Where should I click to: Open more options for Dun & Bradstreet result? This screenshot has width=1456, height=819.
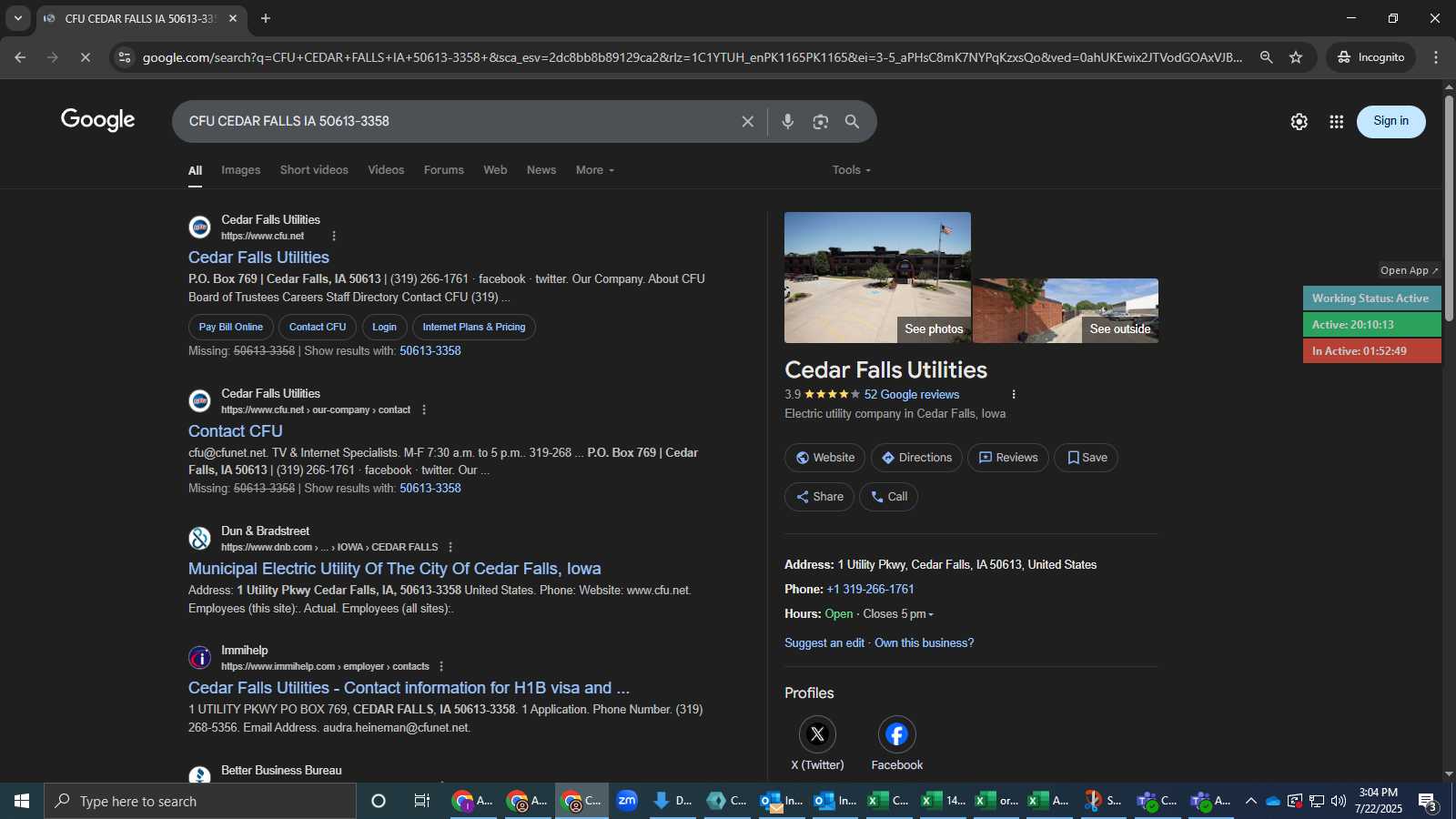450,547
